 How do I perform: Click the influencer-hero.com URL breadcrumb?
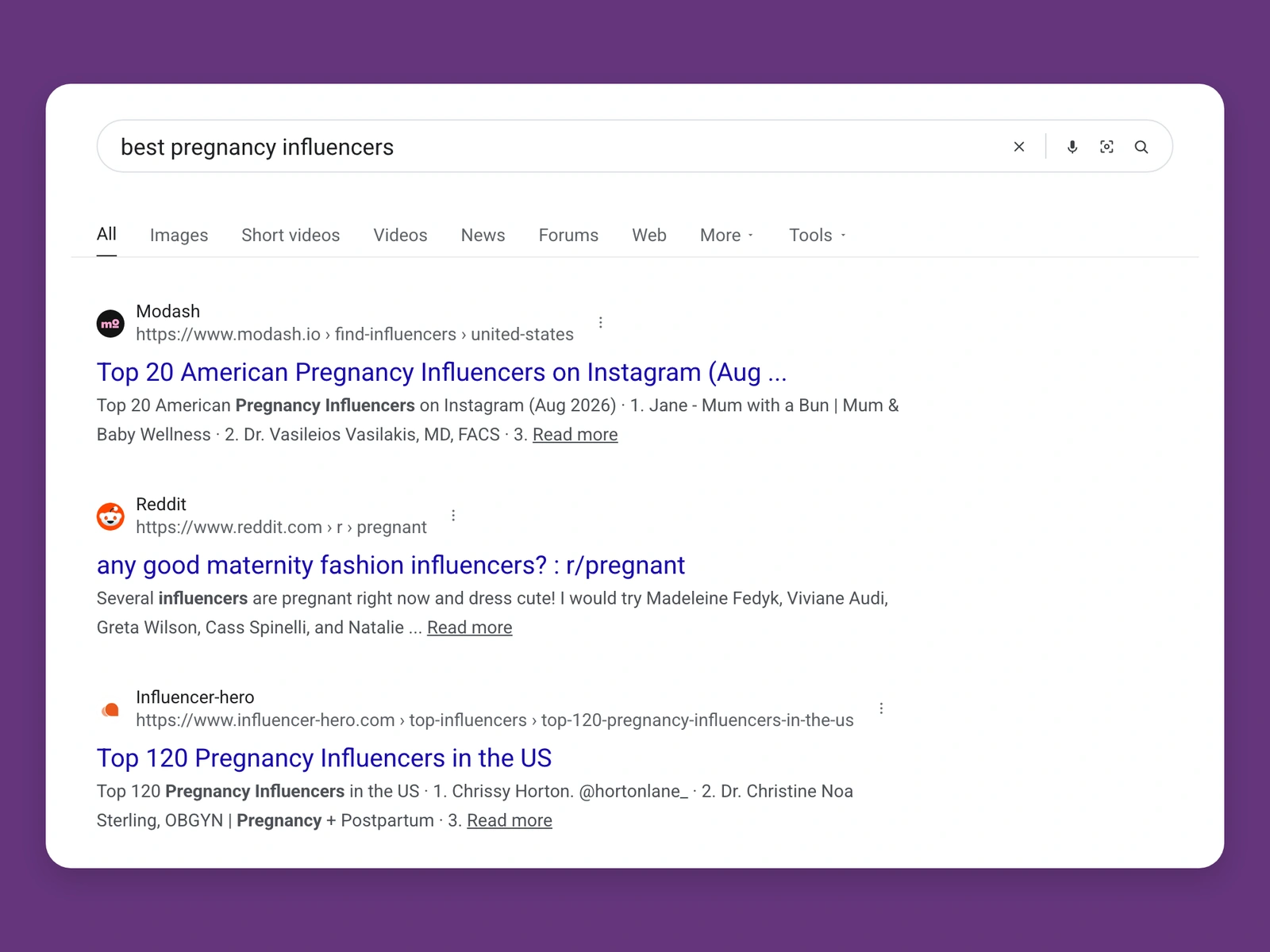click(x=495, y=720)
